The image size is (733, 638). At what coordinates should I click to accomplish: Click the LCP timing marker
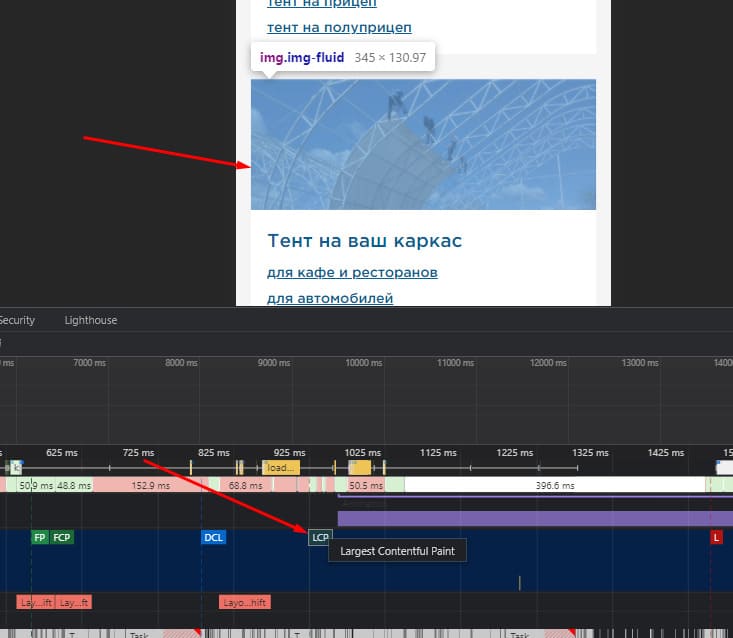point(320,537)
